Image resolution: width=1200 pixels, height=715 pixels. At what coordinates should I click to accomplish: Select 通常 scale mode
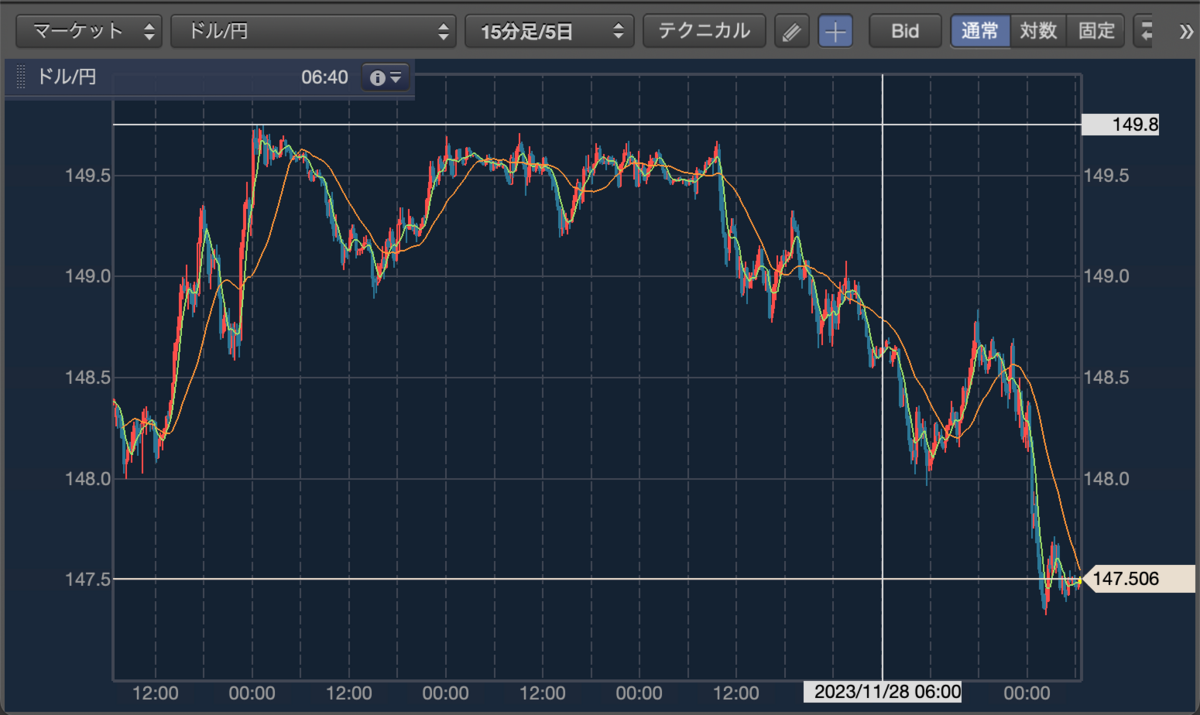coord(980,31)
